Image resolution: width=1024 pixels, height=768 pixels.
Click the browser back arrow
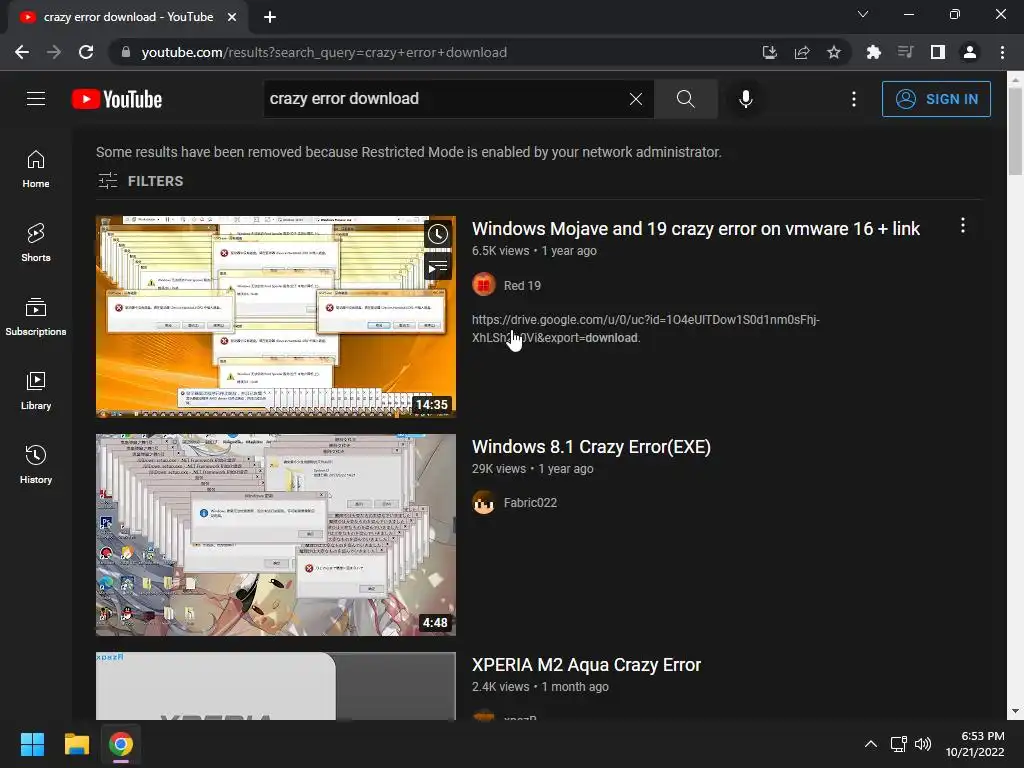point(22,52)
